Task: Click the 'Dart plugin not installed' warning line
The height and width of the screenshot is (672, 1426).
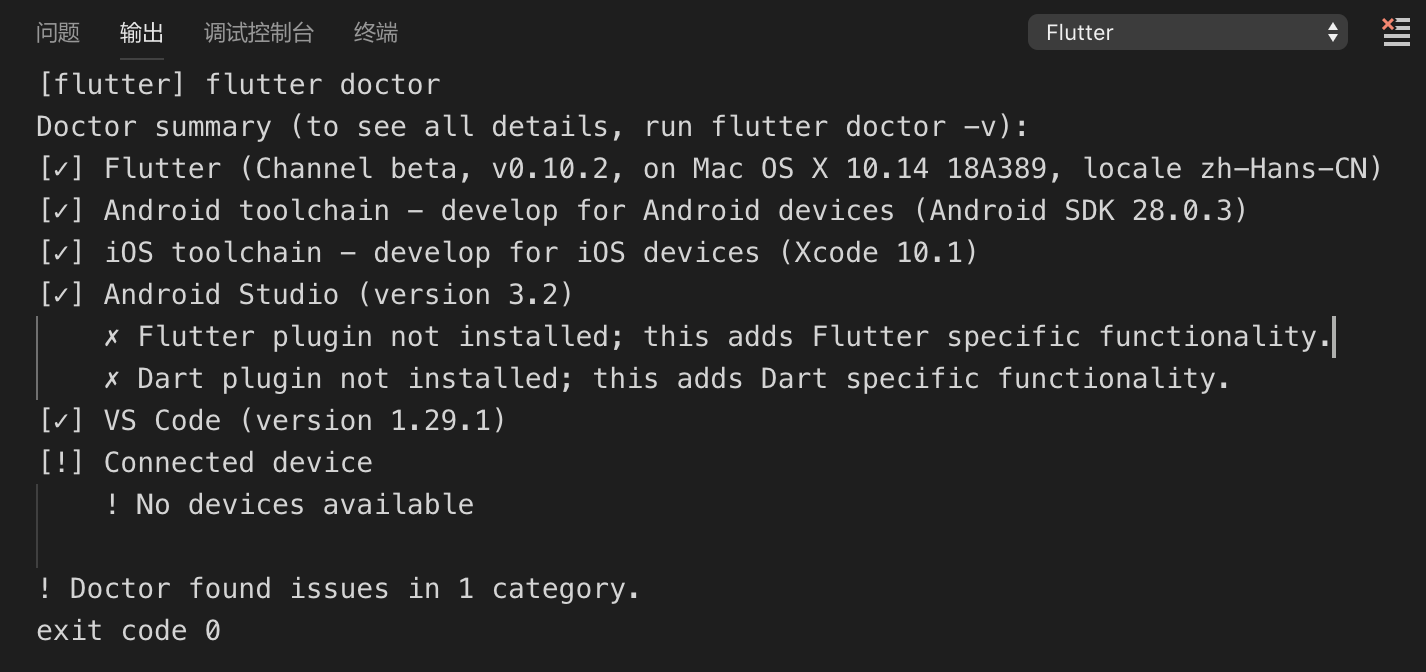Action: pos(666,378)
